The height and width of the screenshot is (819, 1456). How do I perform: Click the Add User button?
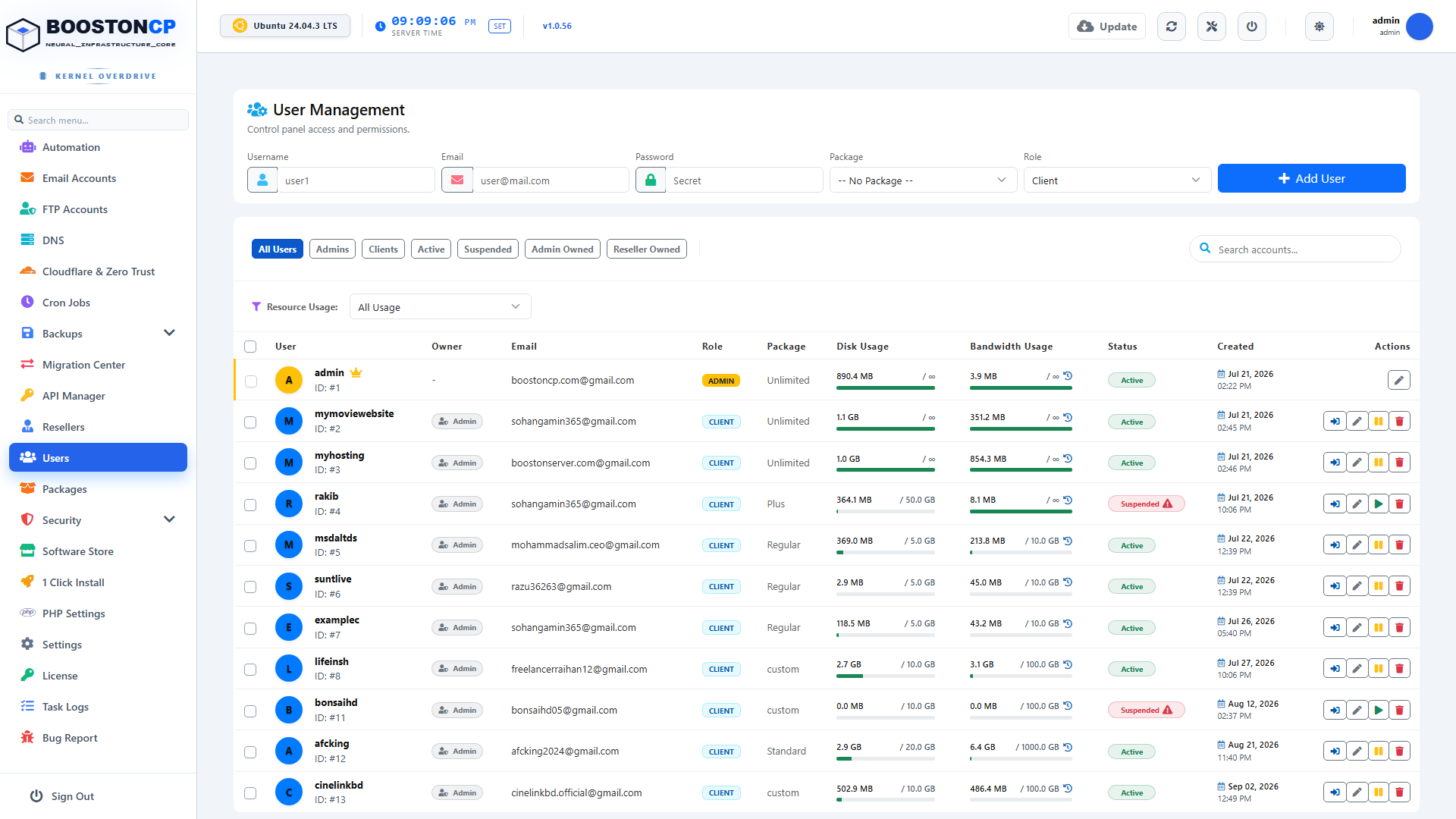point(1311,179)
